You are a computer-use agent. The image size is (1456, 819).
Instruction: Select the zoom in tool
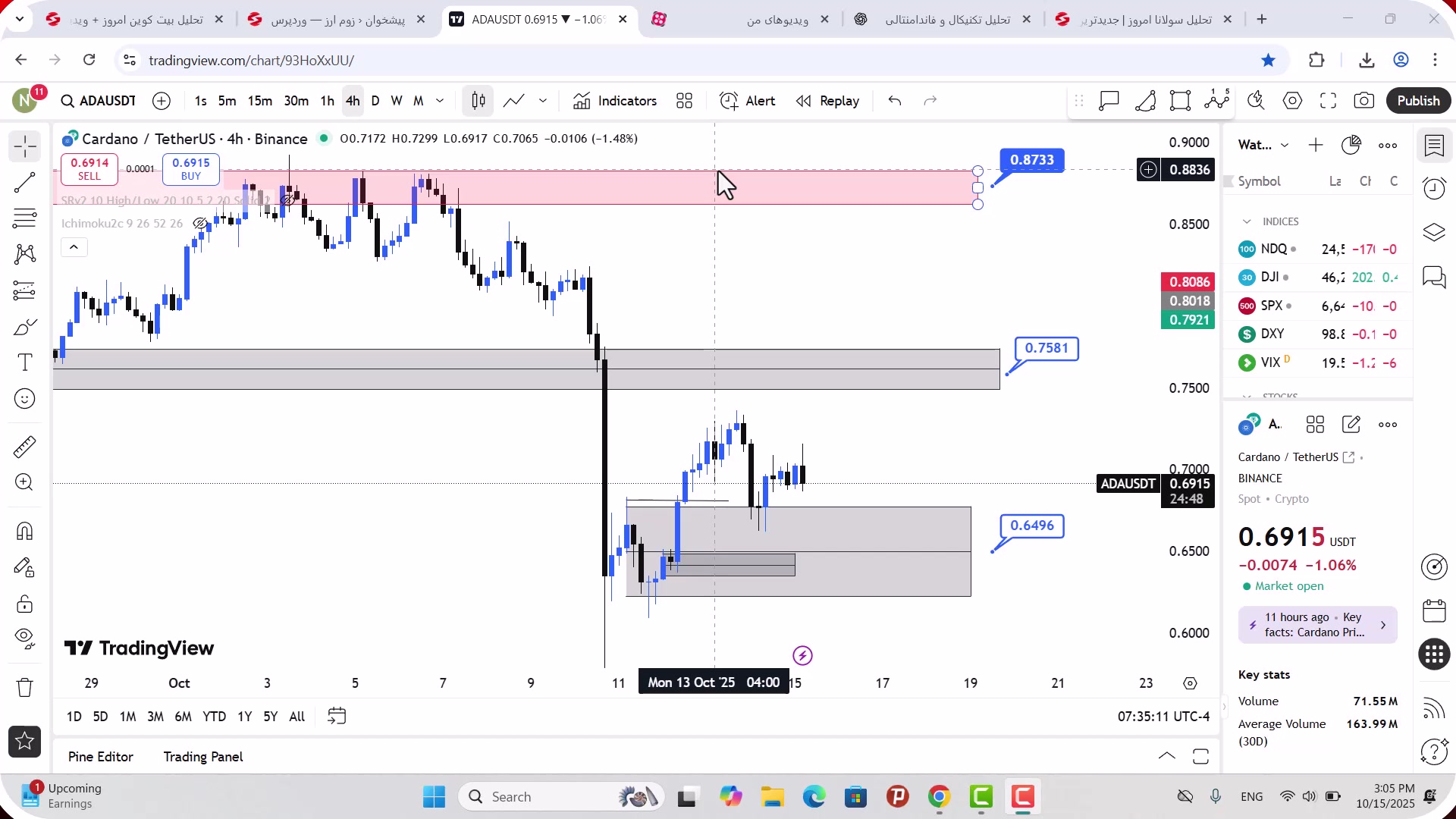pyautogui.click(x=24, y=483)
